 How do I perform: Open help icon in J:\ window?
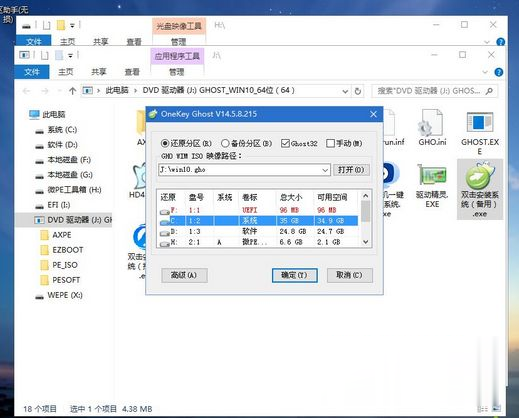pyautogui.click(x=499, y=72)
